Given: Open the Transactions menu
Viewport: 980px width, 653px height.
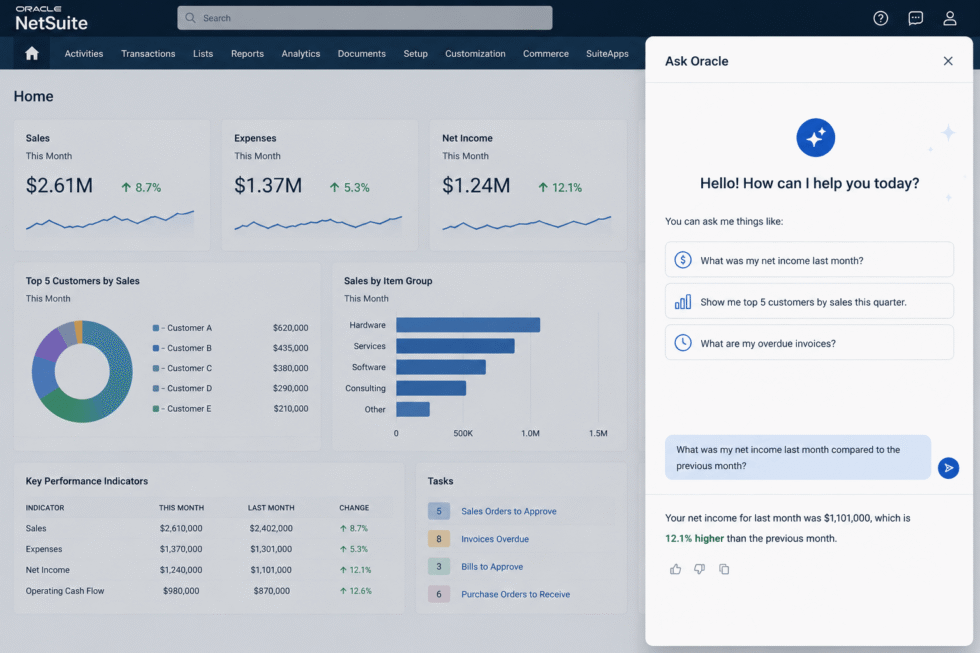Looking at the screenshot, I should point(148,54).
